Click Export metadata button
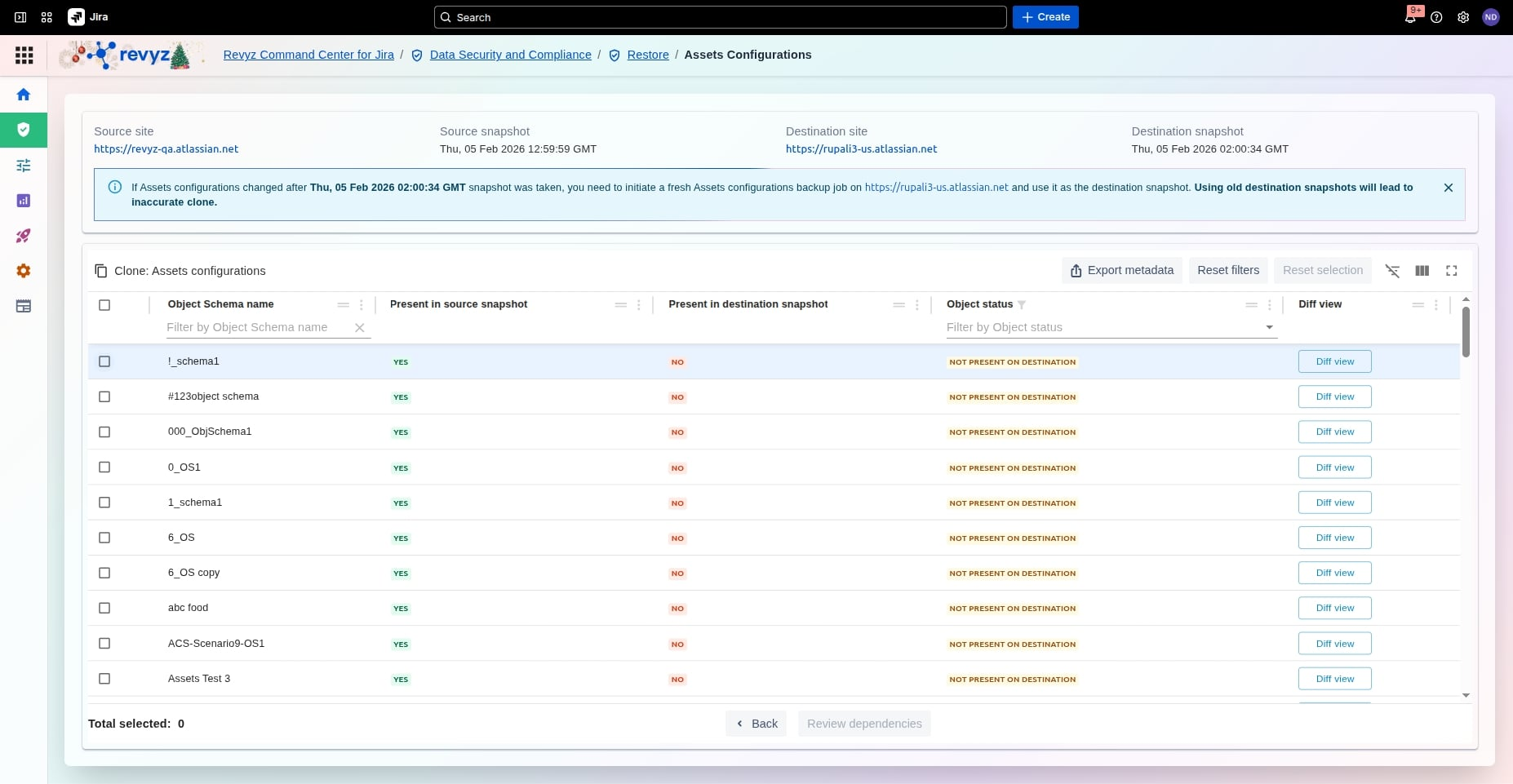1513x784 pixels. tap(1121, 271)
